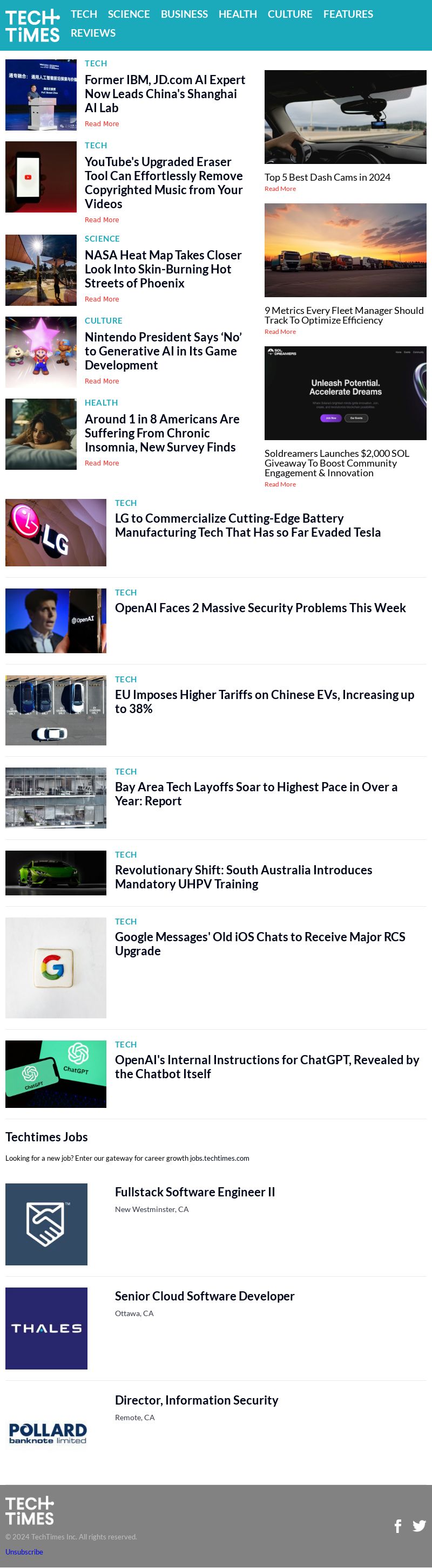Open the Twitter bird icon in footer

pyautogui.click(x=419, y=1525)
